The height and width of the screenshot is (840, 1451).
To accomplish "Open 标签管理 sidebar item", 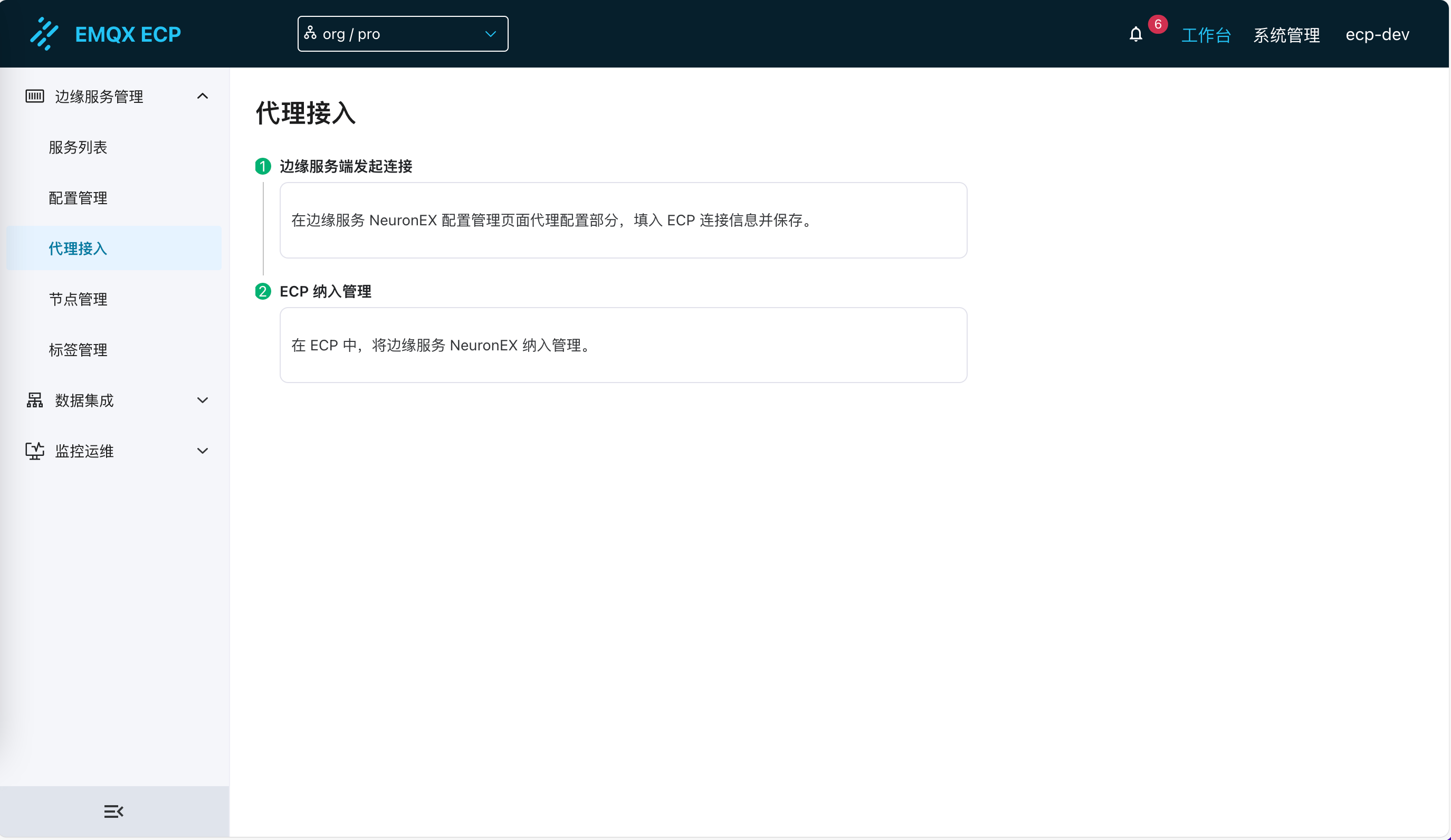I will pyautogui.click(x=78, y=350).
